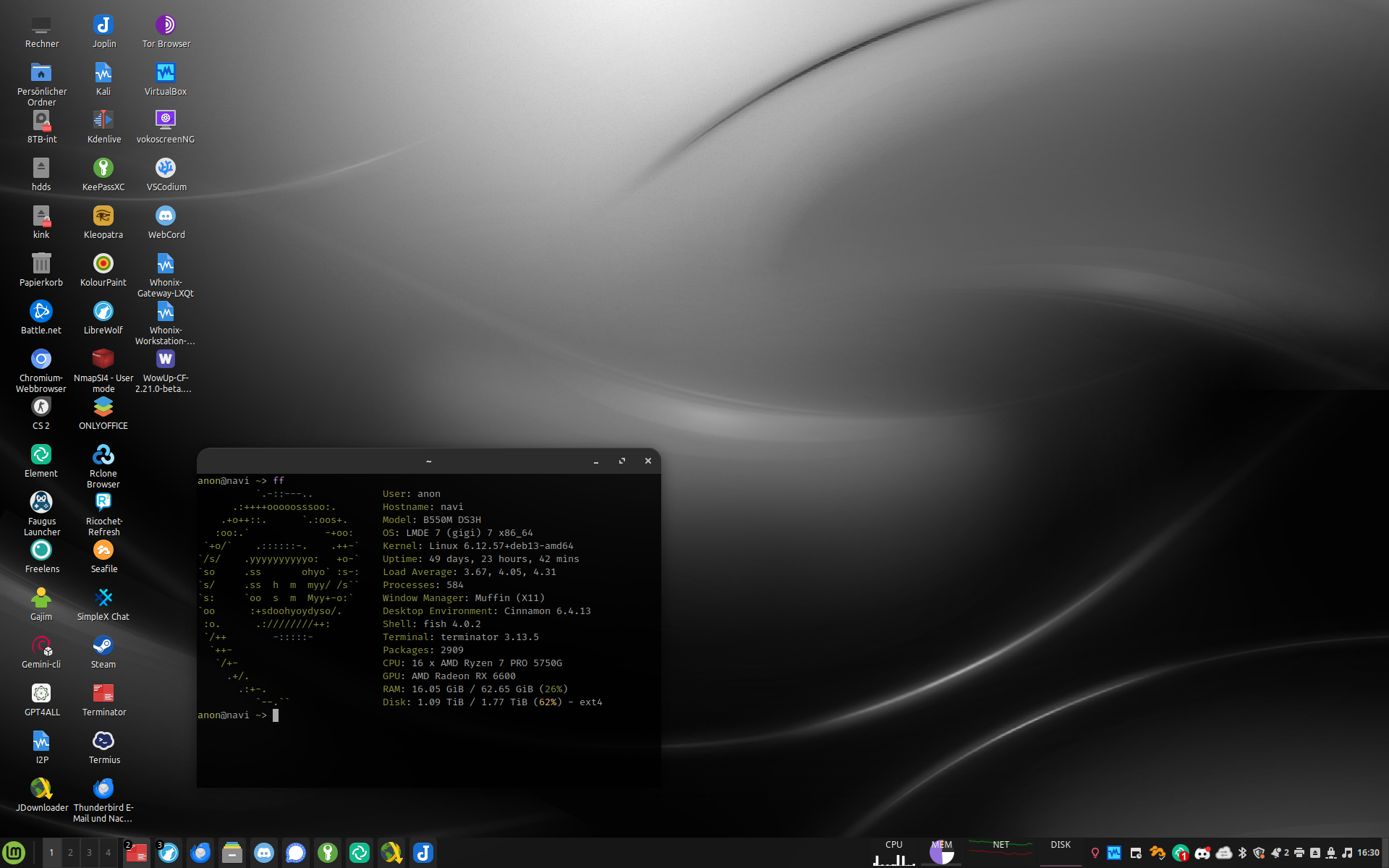Screen dimensions: 1389x868
Task: Click the Seafile tray icon
Action: click(x=1157, y=853)
